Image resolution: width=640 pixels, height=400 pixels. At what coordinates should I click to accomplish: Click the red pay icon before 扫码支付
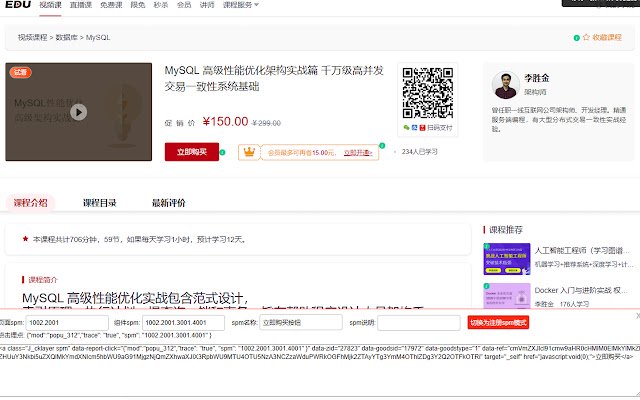[422, 128]
